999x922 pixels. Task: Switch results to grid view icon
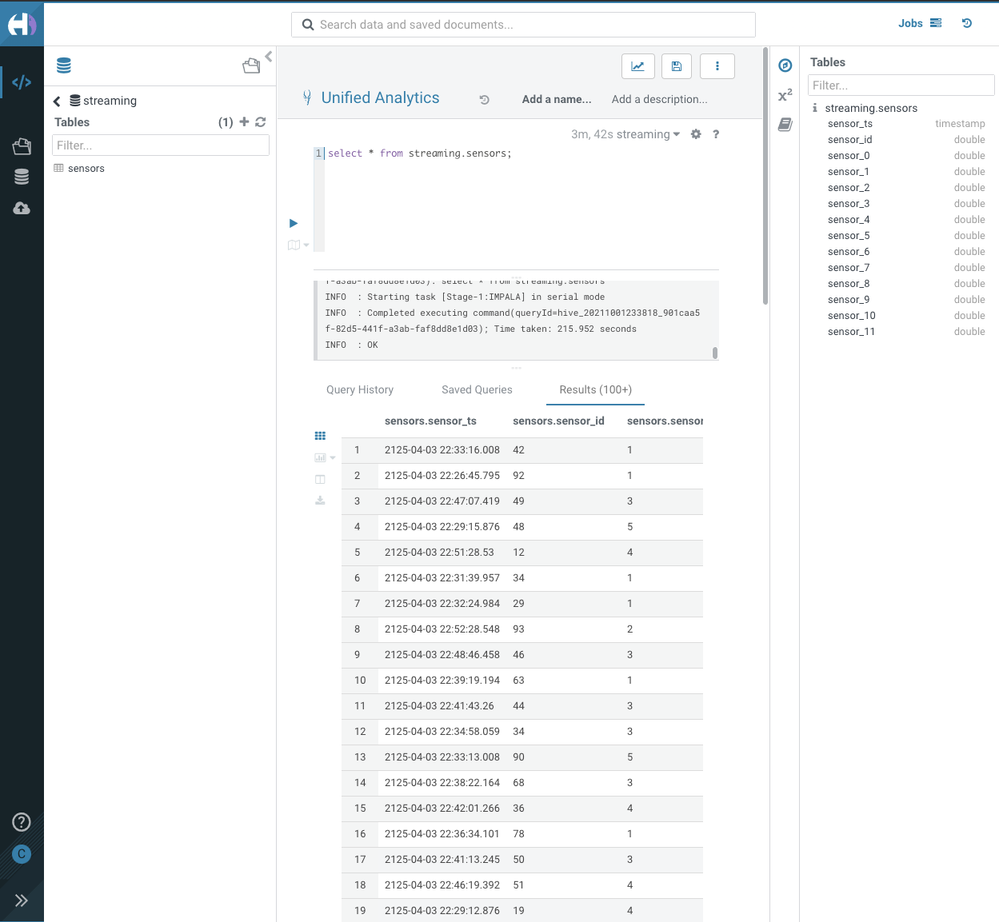pyautogui.click(x=320, y=436)
